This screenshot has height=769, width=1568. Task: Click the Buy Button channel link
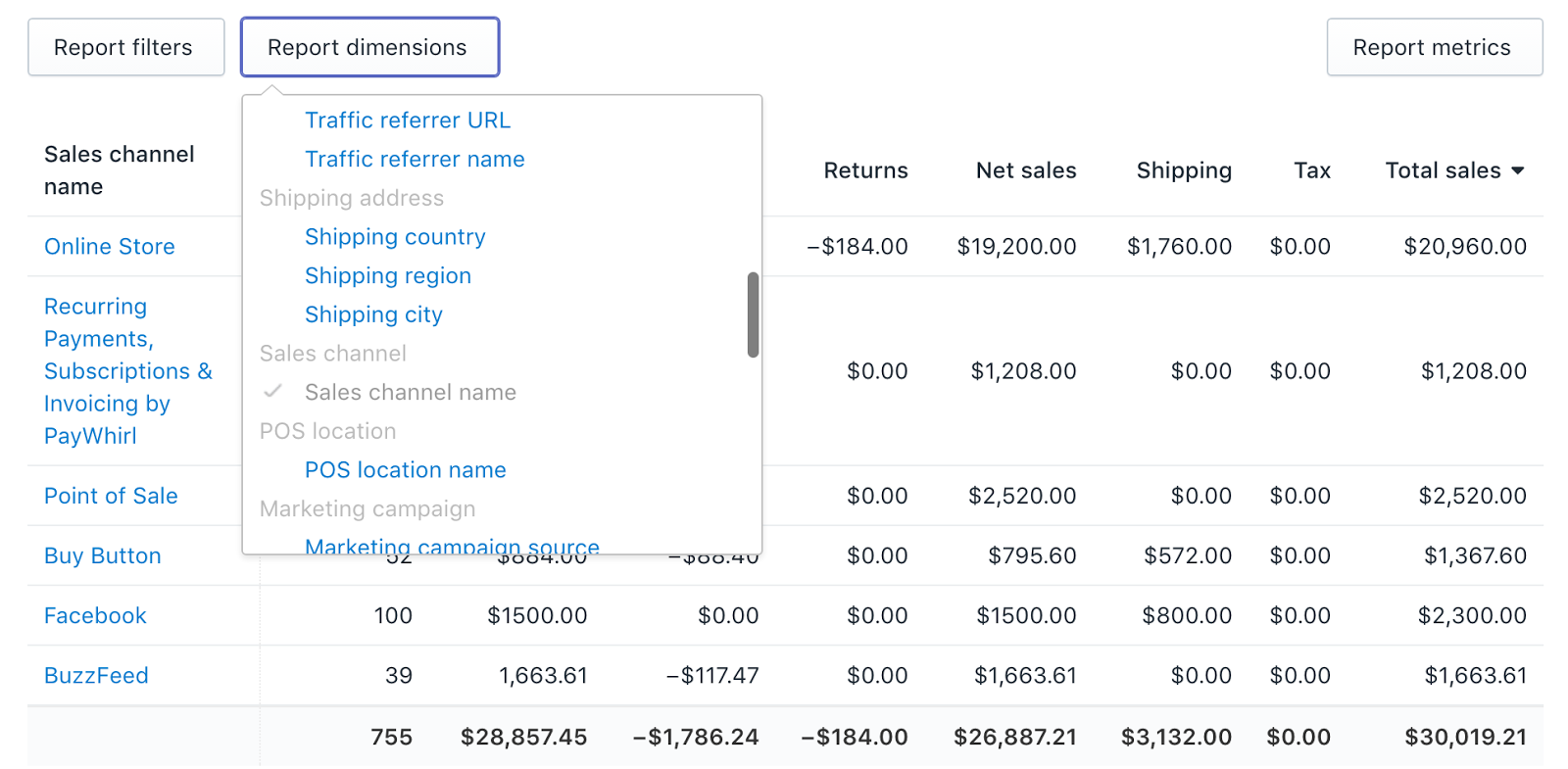pos(103,555)
